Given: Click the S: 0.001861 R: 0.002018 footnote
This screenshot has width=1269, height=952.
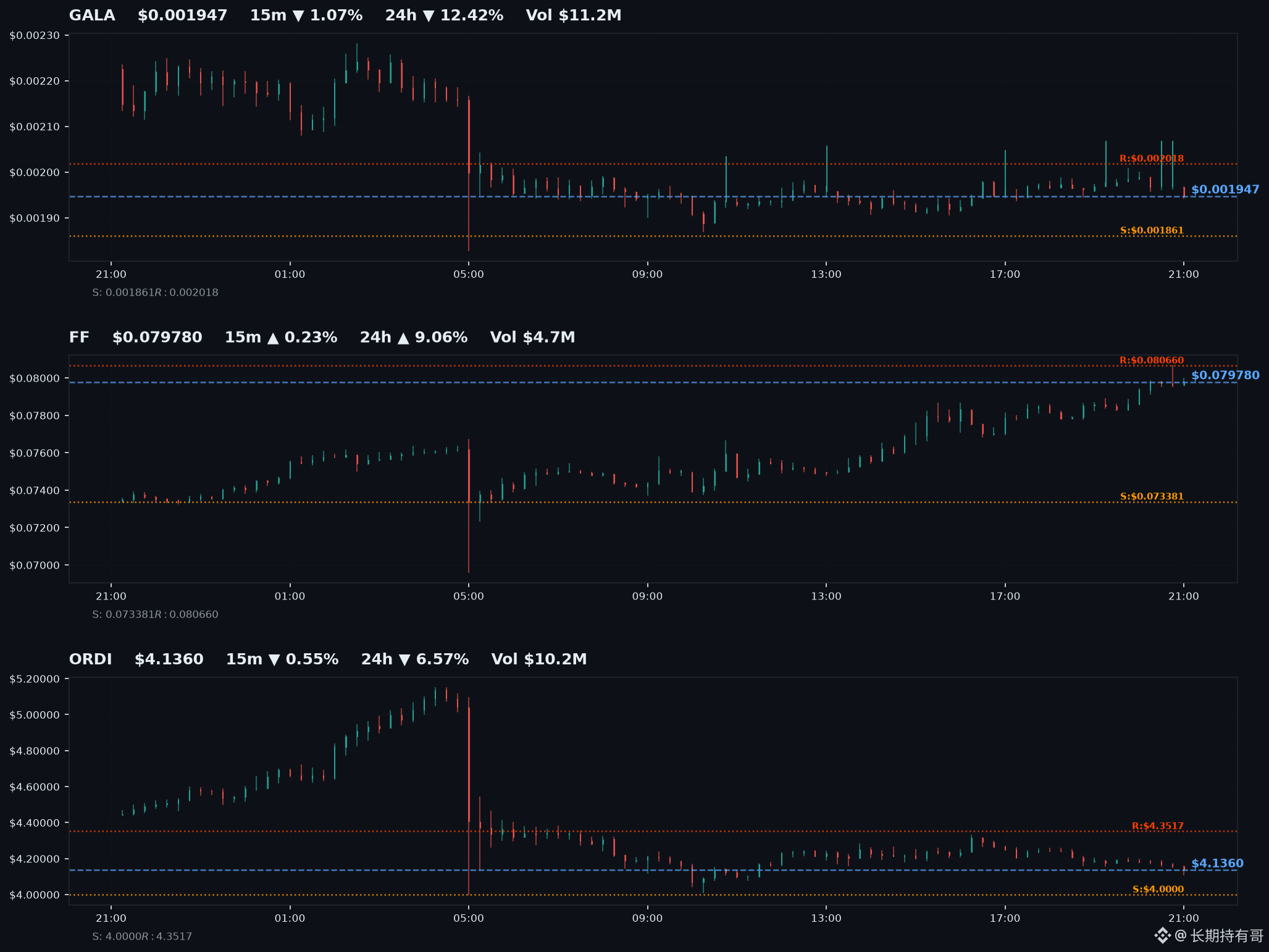Looking at the screenshot, I should pos(155,293).
